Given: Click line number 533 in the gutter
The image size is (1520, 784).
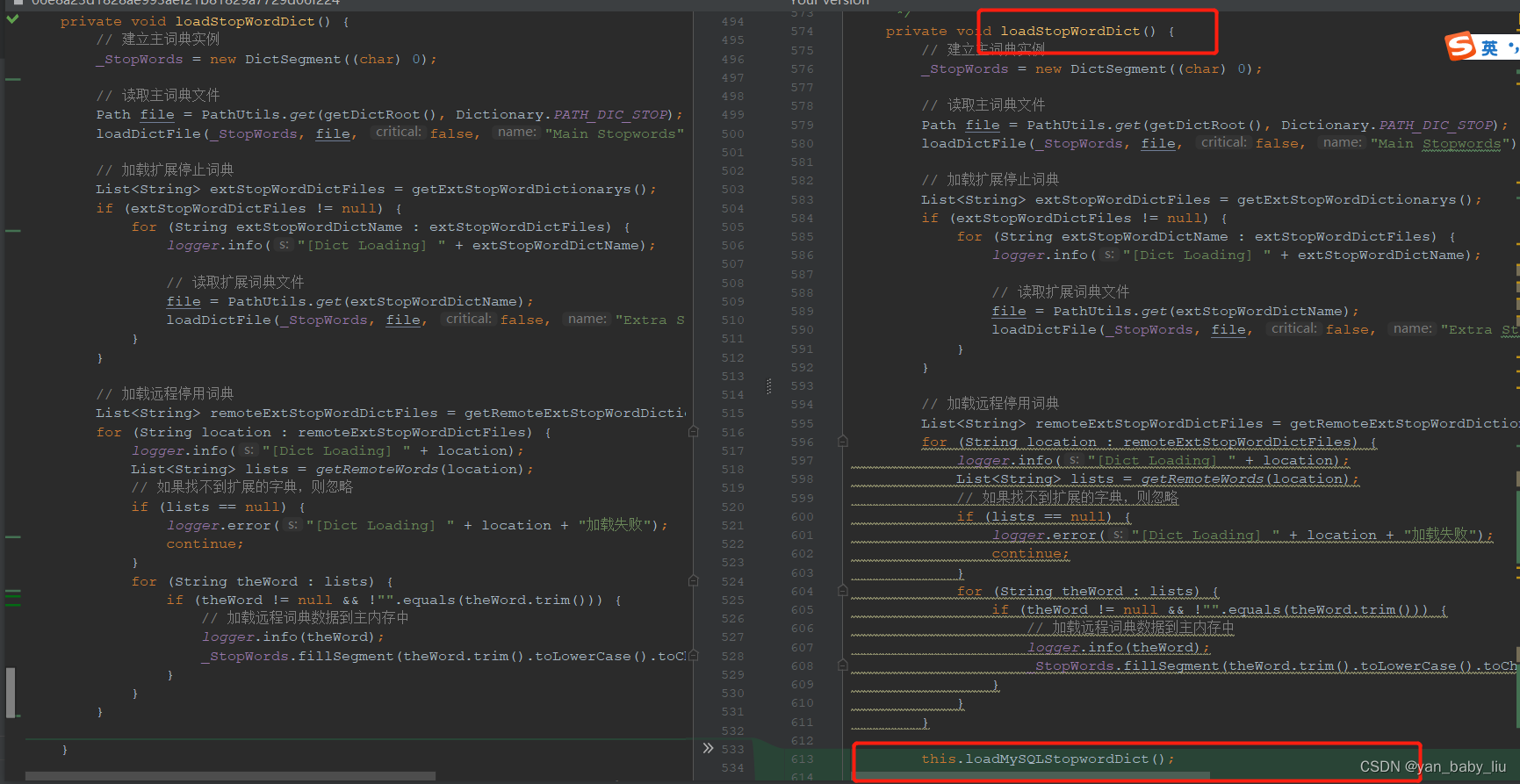Looking at the screenshot, I should 732,749.
